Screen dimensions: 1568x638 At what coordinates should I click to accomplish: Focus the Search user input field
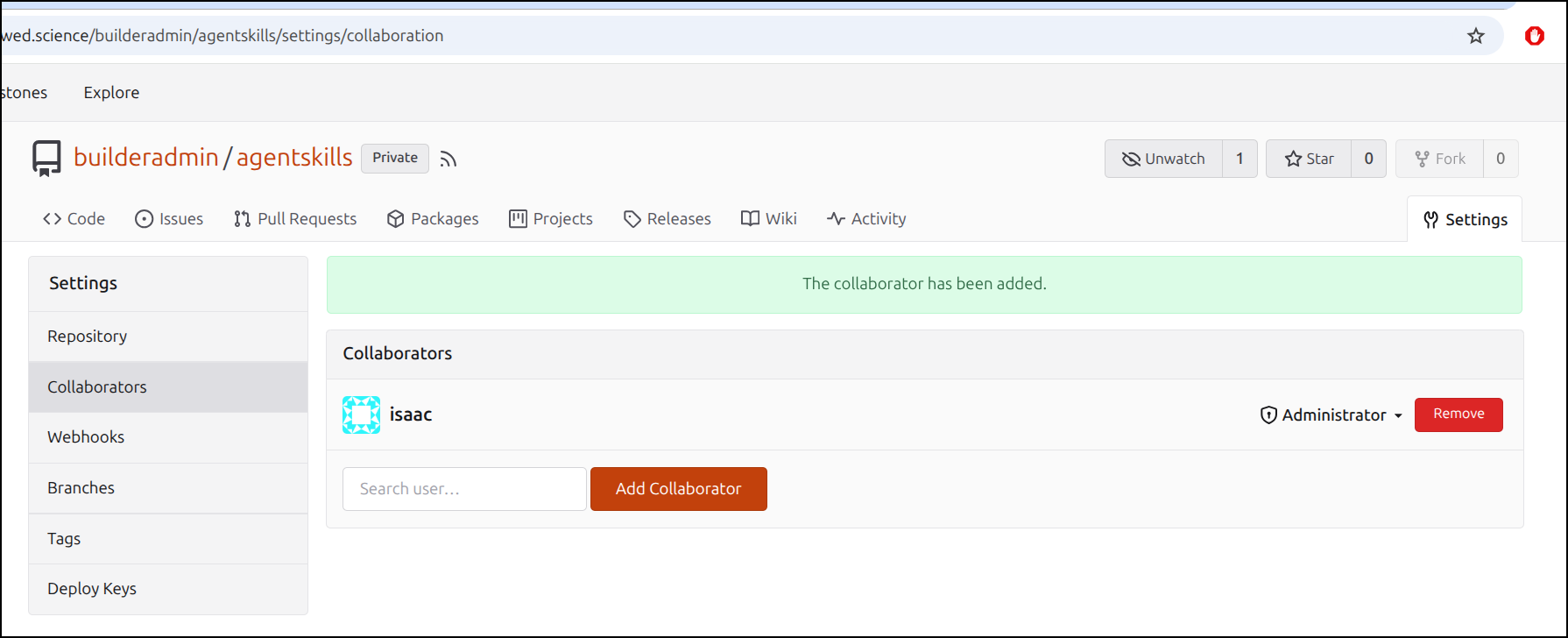(464, 489)
